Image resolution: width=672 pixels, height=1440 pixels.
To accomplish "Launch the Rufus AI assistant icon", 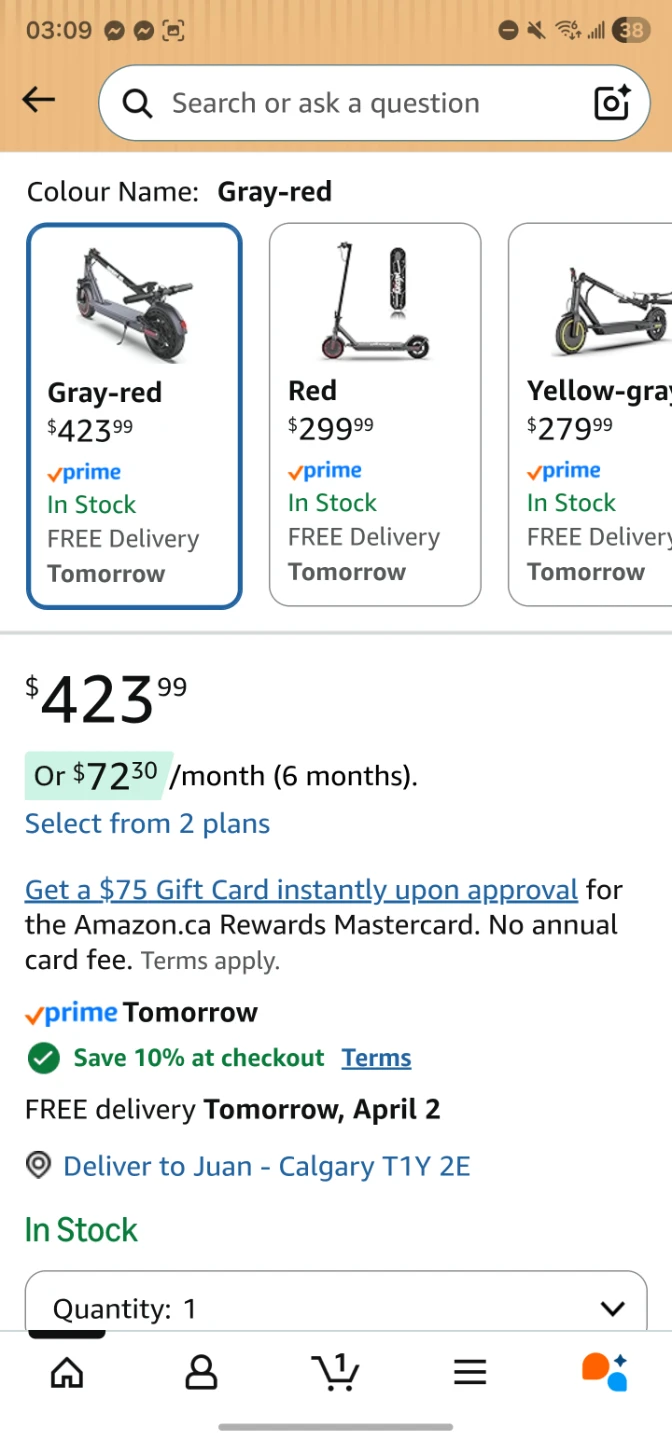I will 604,1371.
